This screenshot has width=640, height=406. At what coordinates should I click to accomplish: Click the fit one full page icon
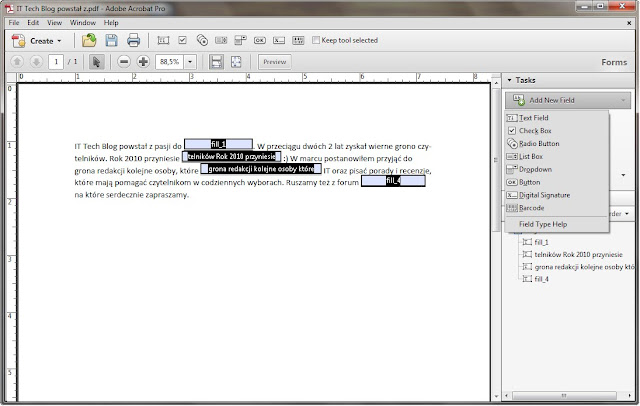pos(236,62)
